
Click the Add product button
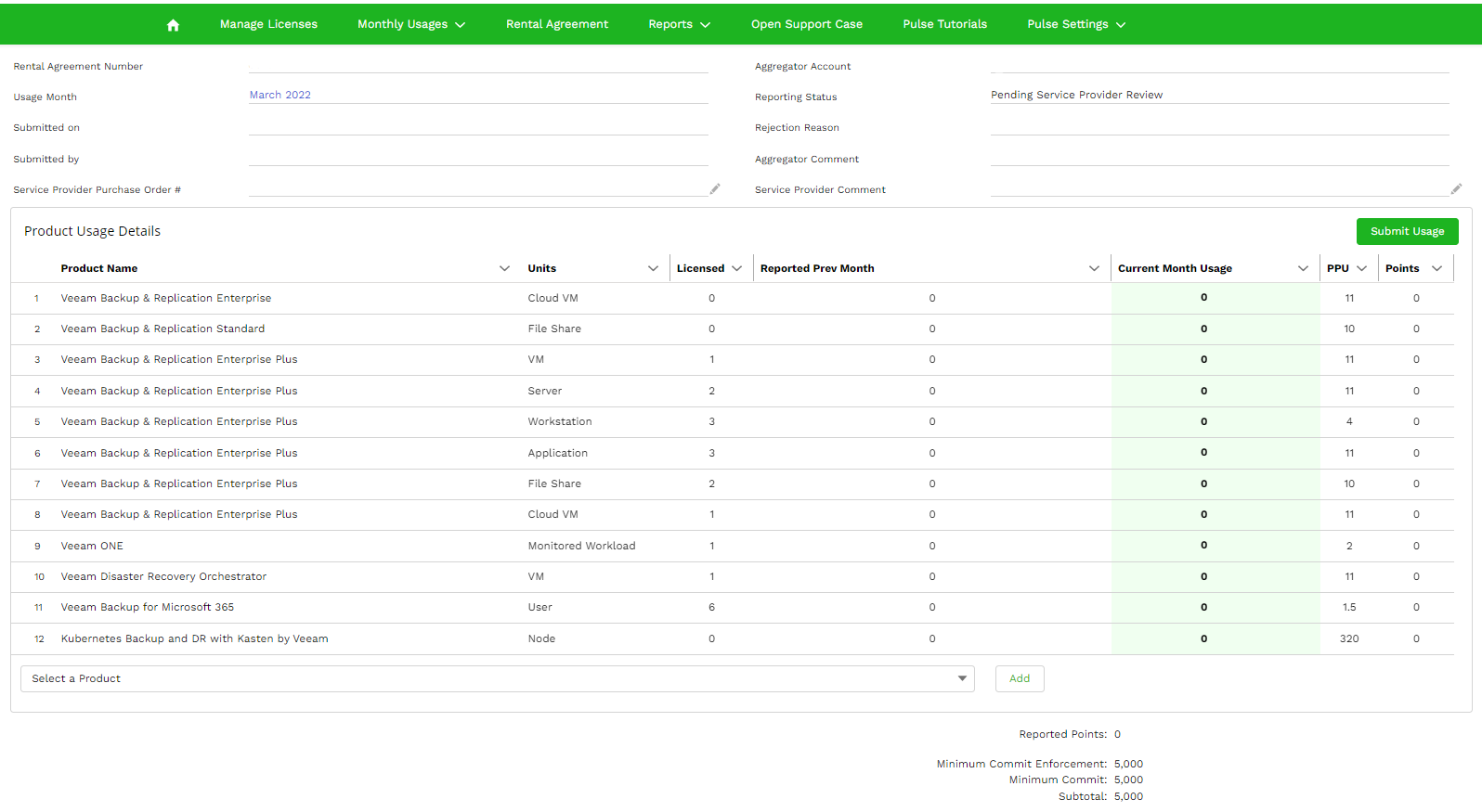[x=1020, y=679]
